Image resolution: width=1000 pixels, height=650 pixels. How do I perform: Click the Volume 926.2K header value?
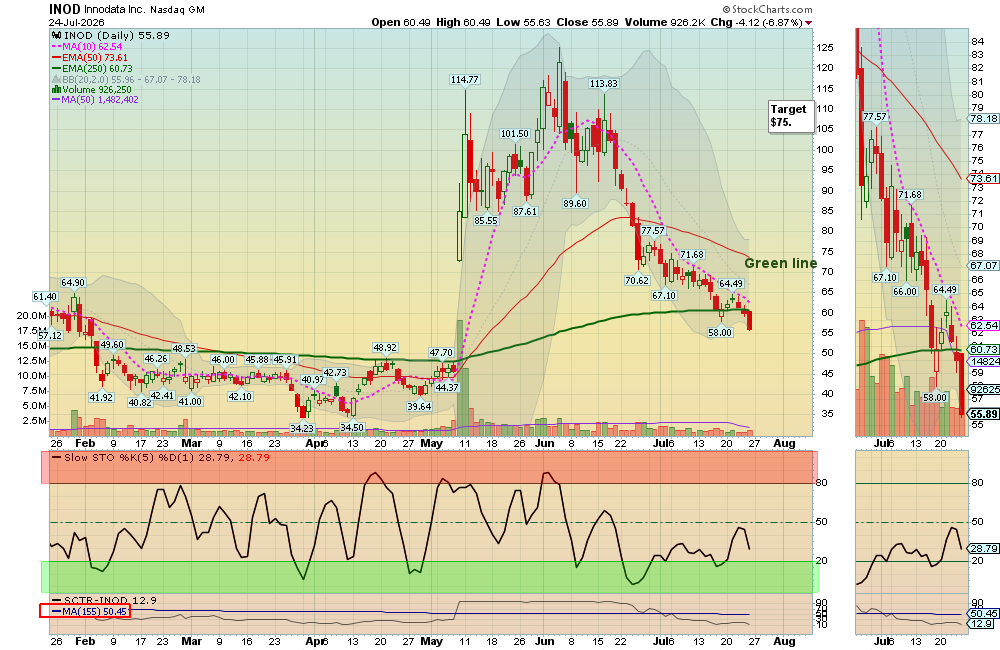pyautogui.click(x=665, y=22)
